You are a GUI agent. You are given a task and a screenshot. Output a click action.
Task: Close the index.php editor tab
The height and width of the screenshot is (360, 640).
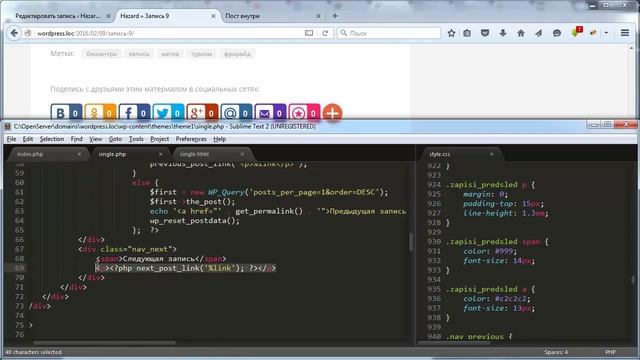(79, 154)
